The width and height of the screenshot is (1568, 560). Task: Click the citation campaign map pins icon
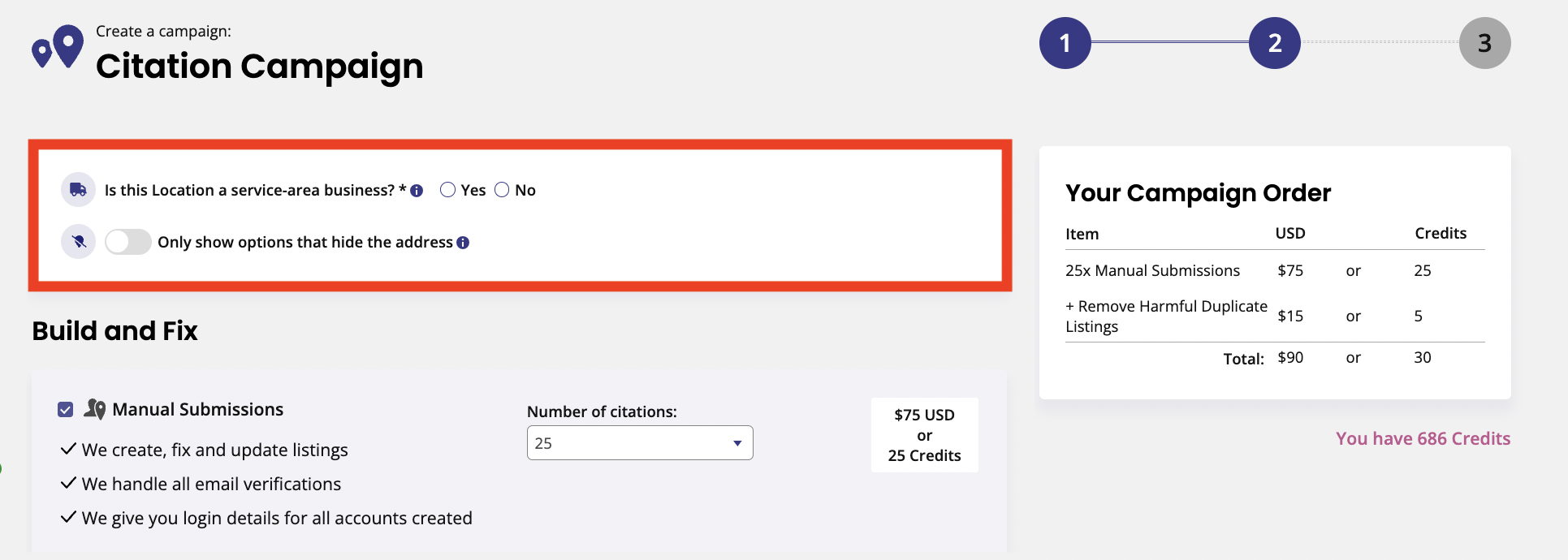(58, 47)
